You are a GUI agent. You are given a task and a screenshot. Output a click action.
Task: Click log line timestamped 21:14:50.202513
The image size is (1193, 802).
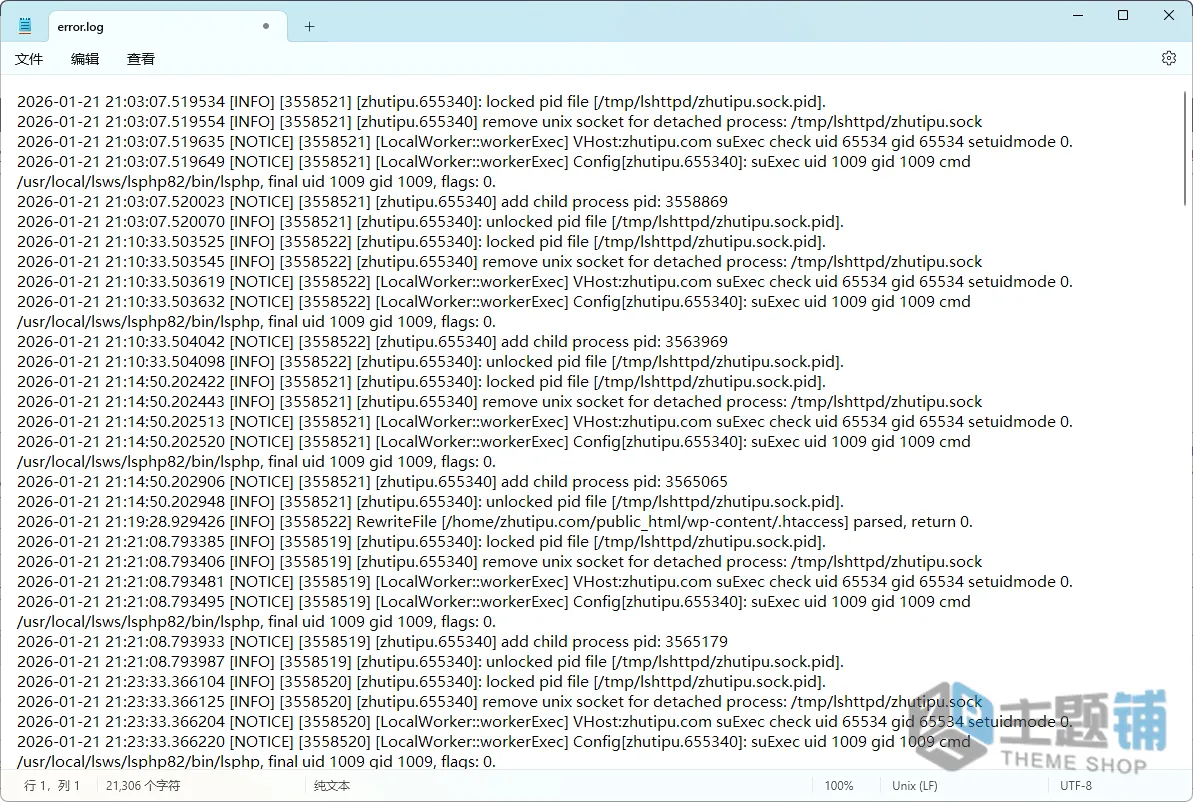tap(545, 422)
